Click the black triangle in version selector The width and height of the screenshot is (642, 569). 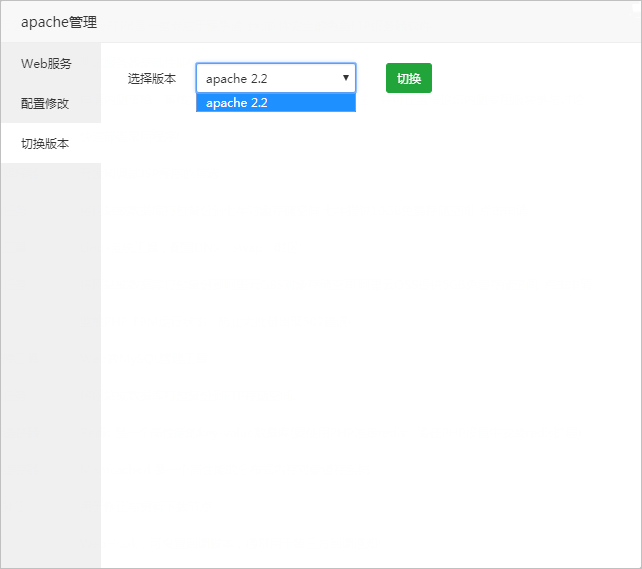(x=346, y=77)
